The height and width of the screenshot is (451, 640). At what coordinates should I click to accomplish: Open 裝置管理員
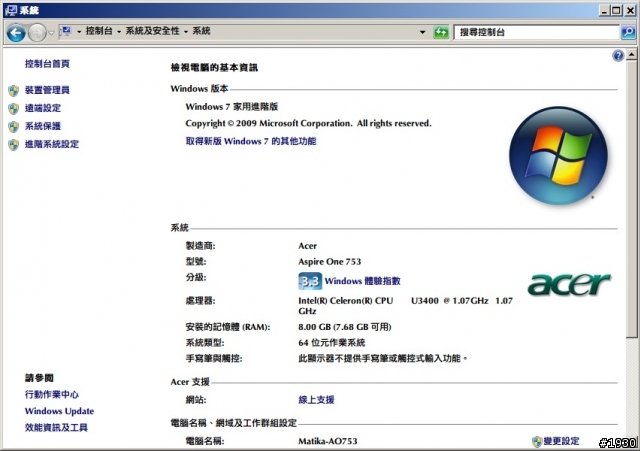47,90
